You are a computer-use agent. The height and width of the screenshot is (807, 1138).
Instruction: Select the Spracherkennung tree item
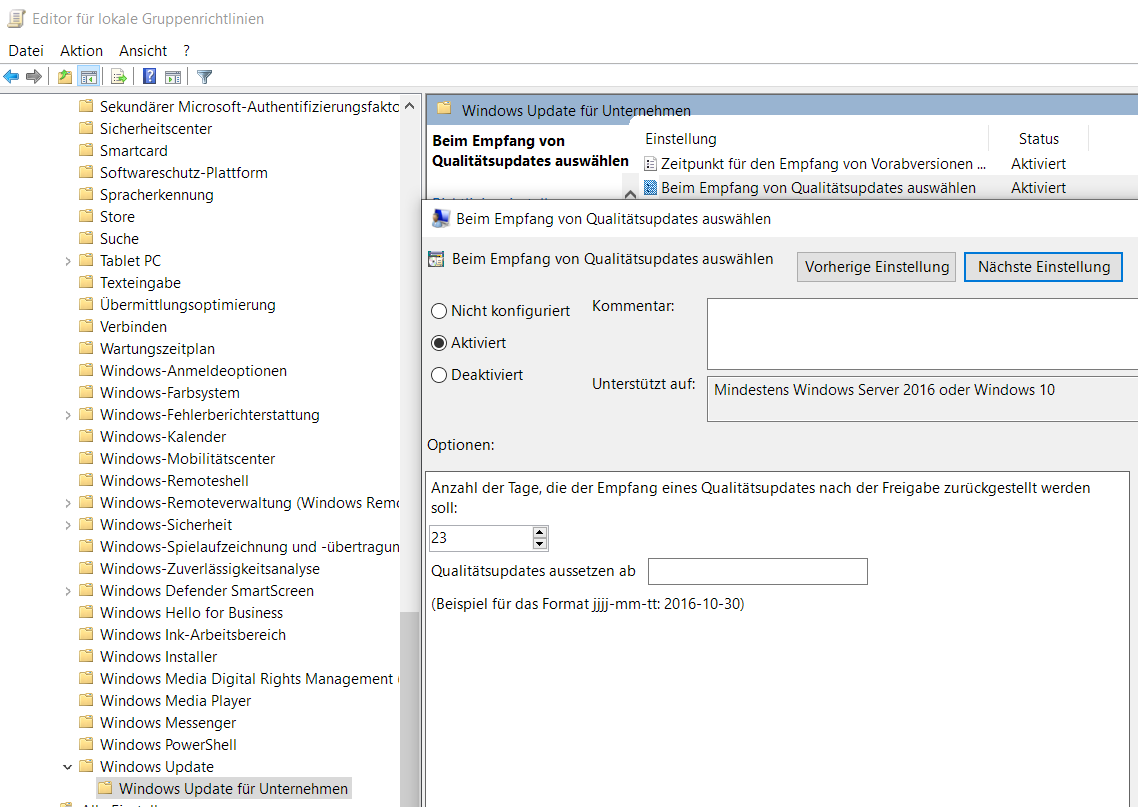pos(156,194)
